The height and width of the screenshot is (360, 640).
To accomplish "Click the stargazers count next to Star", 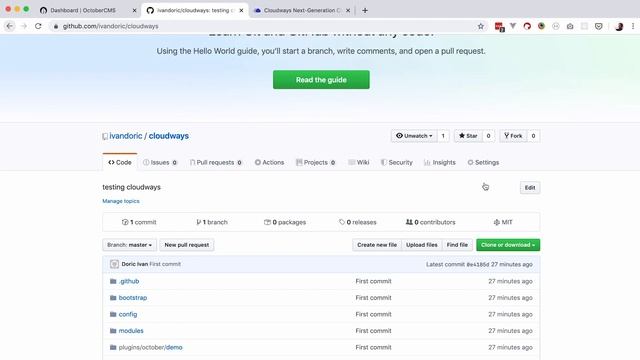I will (x=488, y=136).
